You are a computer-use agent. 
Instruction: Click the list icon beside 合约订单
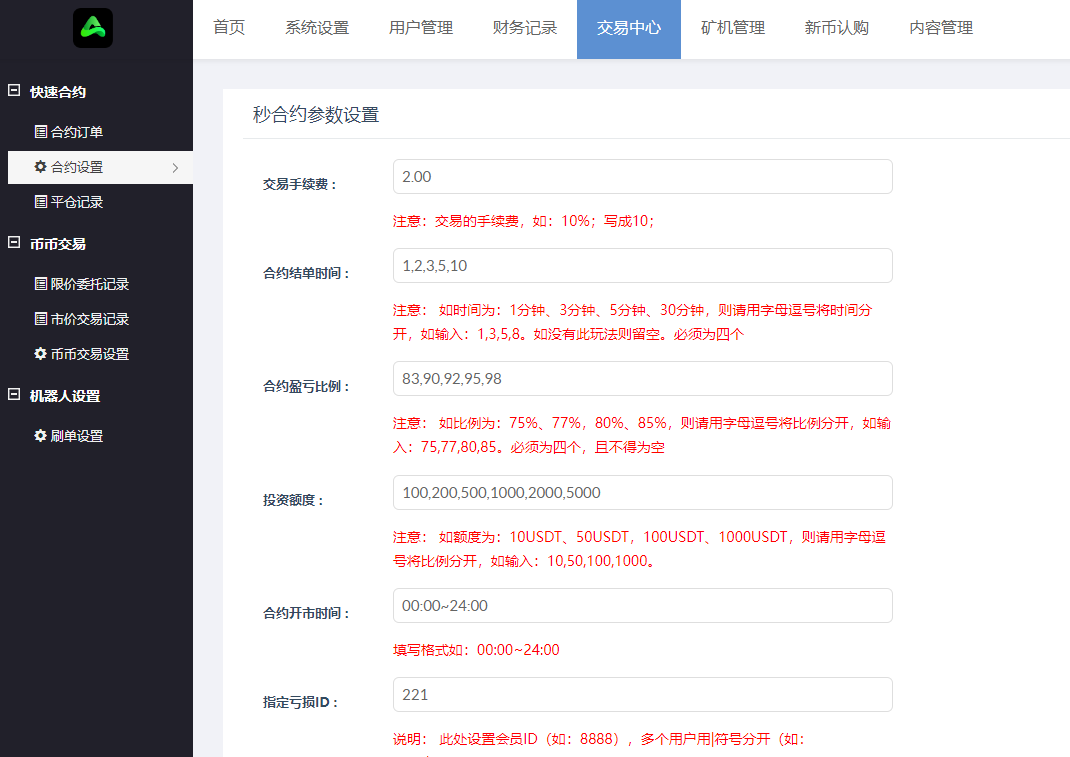pos(41,132)
